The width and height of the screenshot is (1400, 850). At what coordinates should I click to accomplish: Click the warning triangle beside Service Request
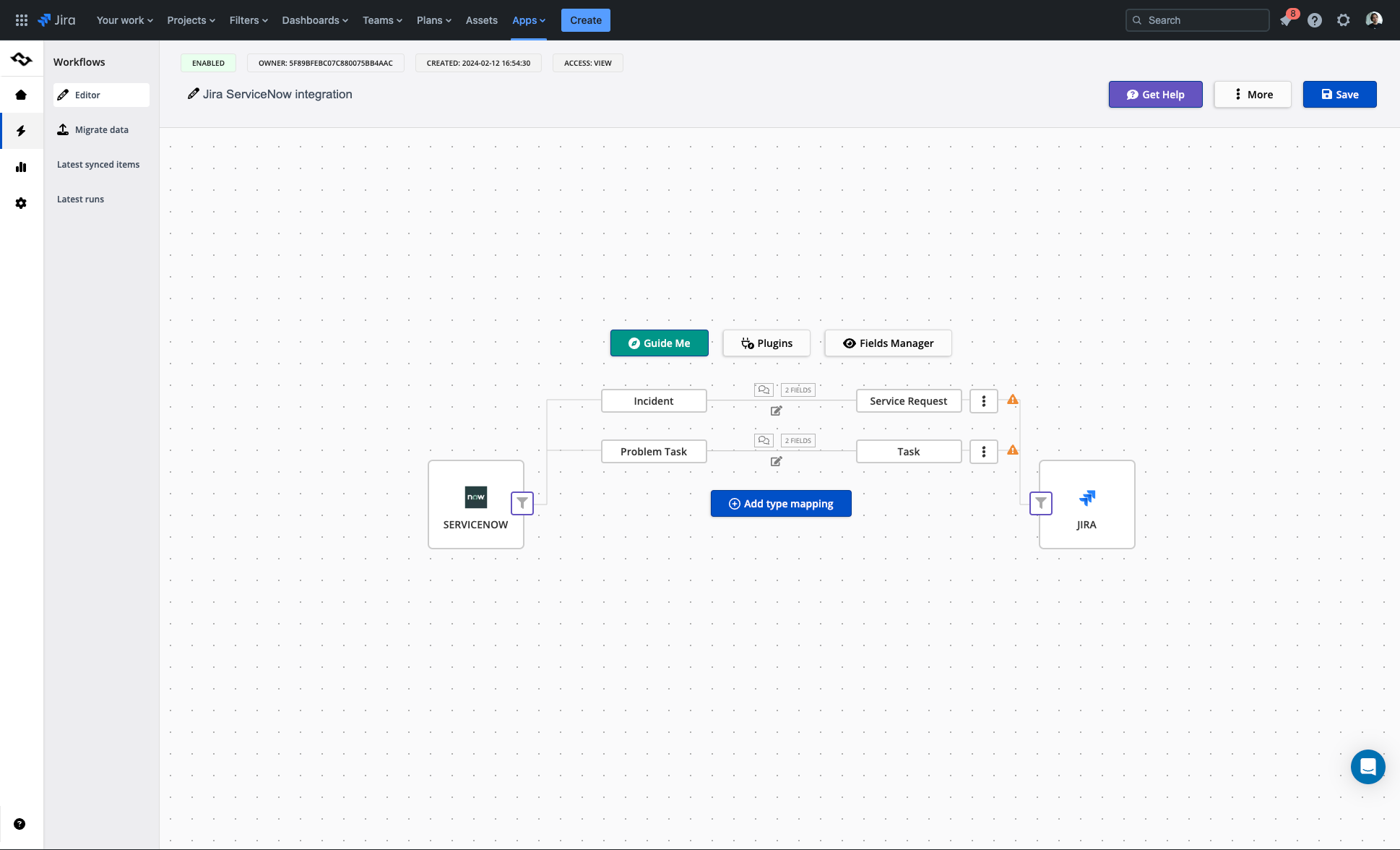[x=1013, y=398]
